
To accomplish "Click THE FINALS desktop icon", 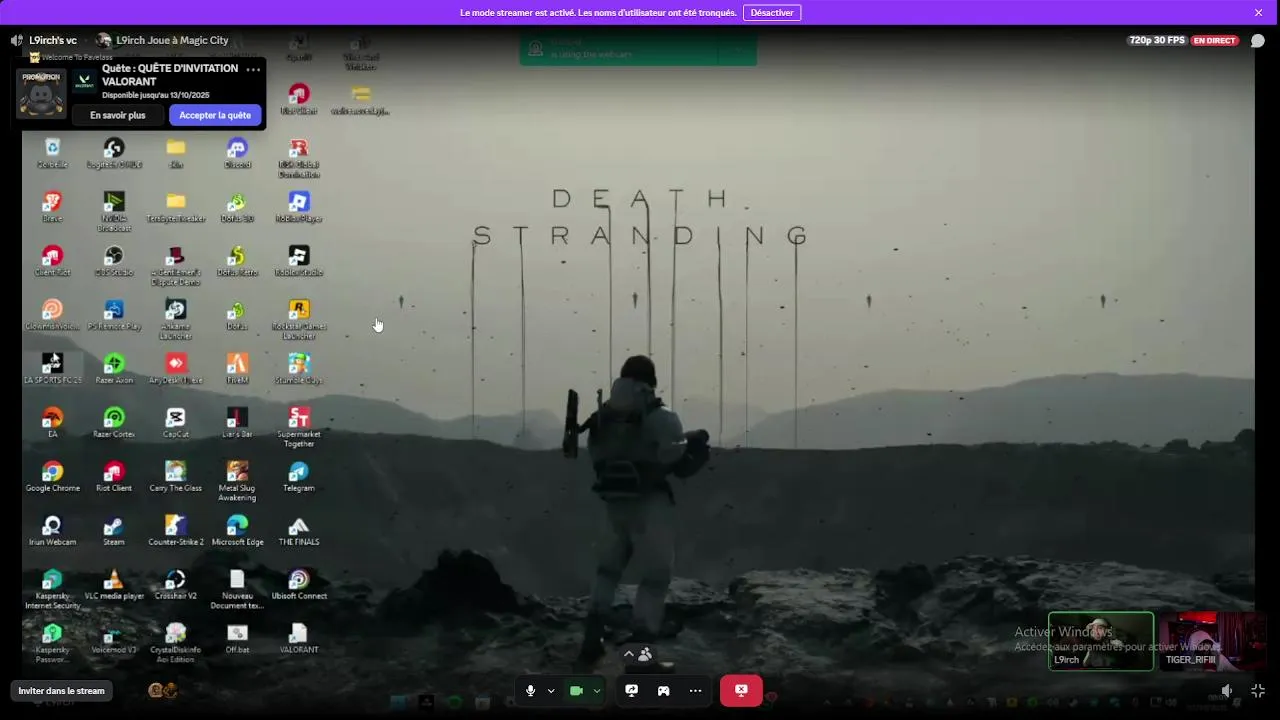I will [298, 531].
